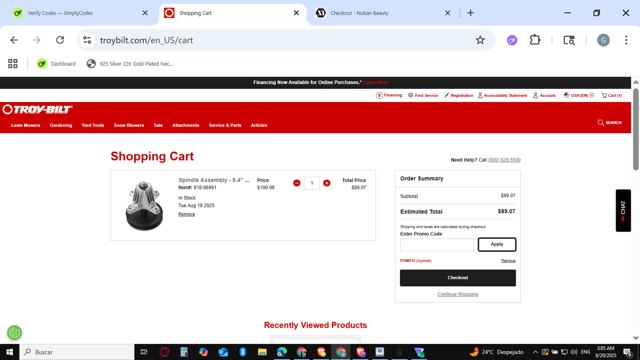Click the Enter Promo Code field

pos(437,244)
